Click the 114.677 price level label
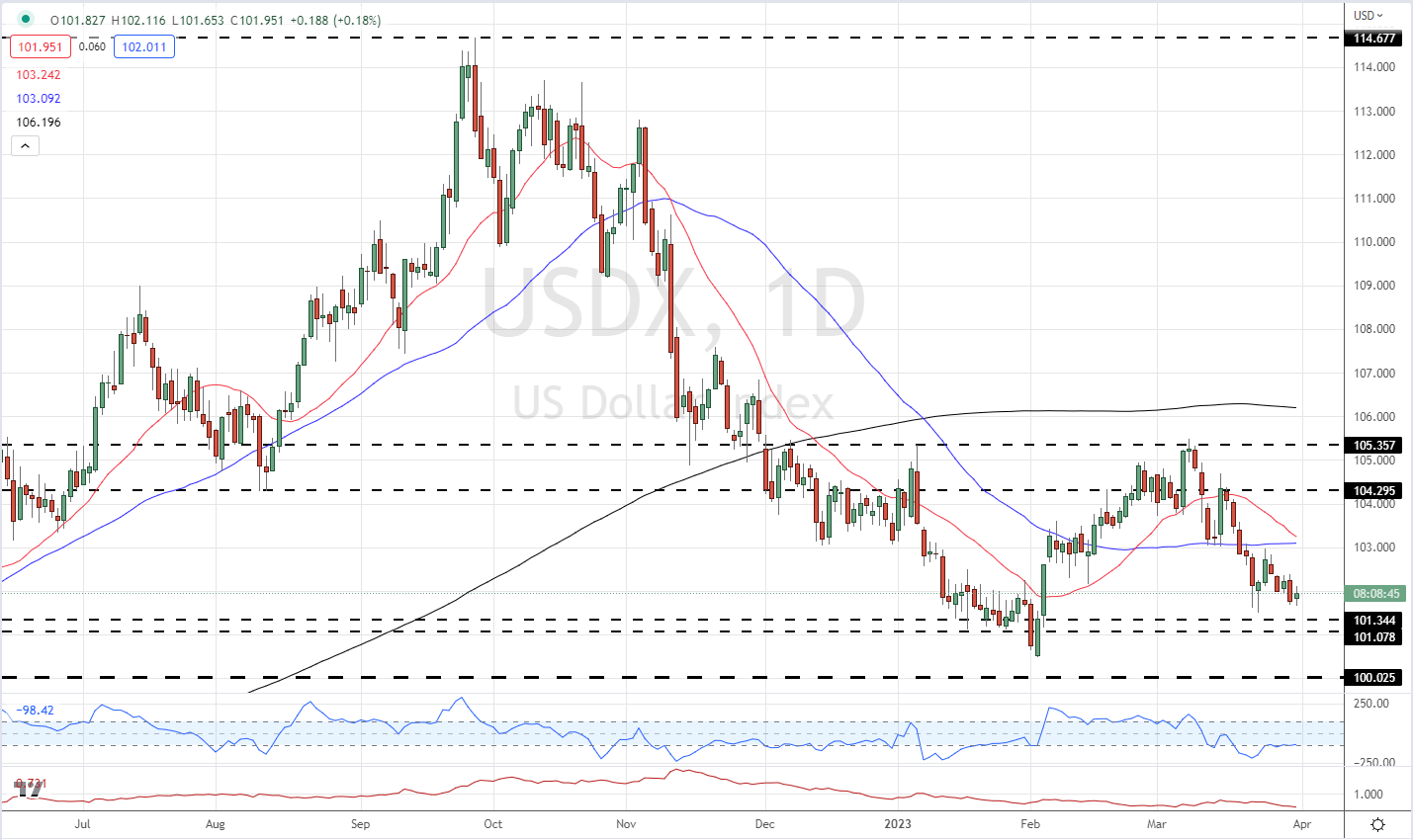1413x840 pixels. (1374, 39)
